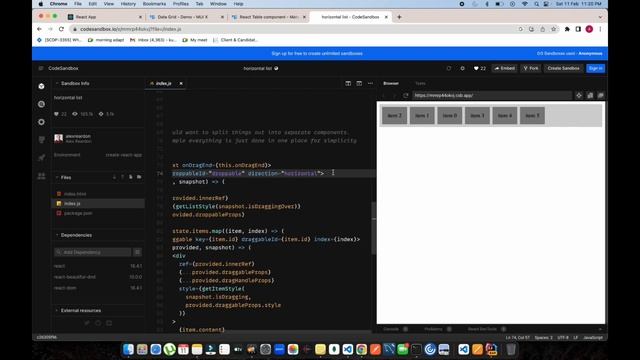This screenshot has width=640, height=360.
Task: Create new folder in Files panel
Action: [139, 177]
